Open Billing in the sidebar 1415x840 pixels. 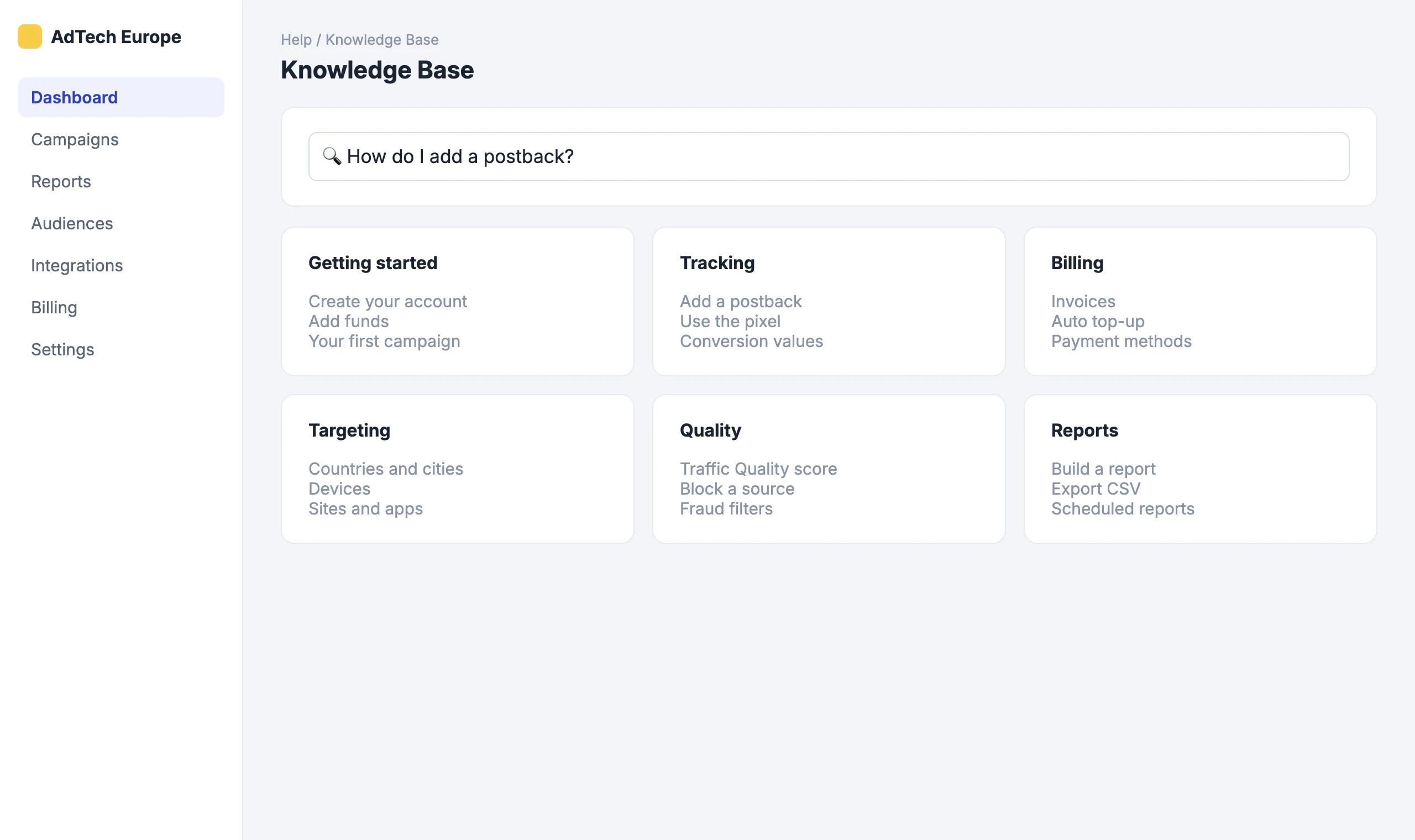(120, 307)
